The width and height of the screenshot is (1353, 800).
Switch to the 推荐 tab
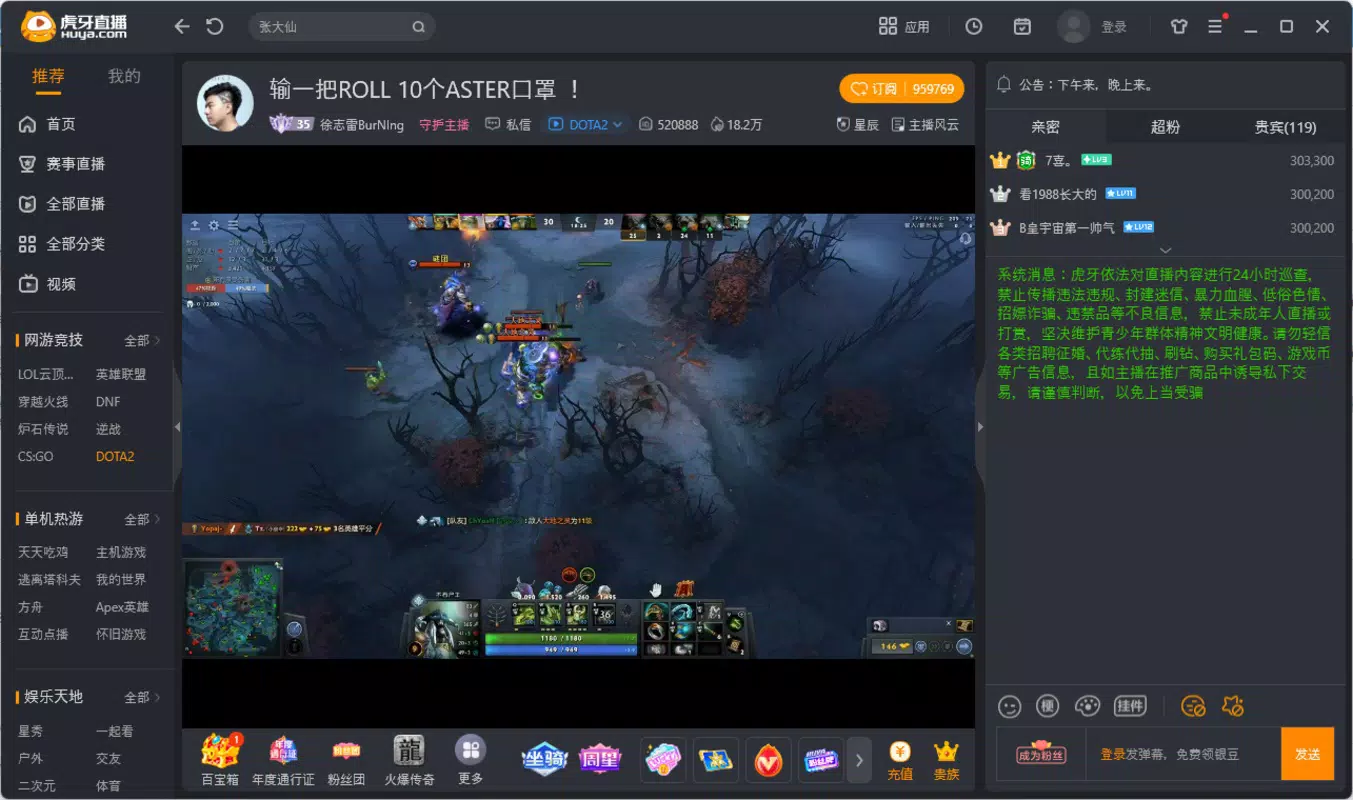click(48, 77)
